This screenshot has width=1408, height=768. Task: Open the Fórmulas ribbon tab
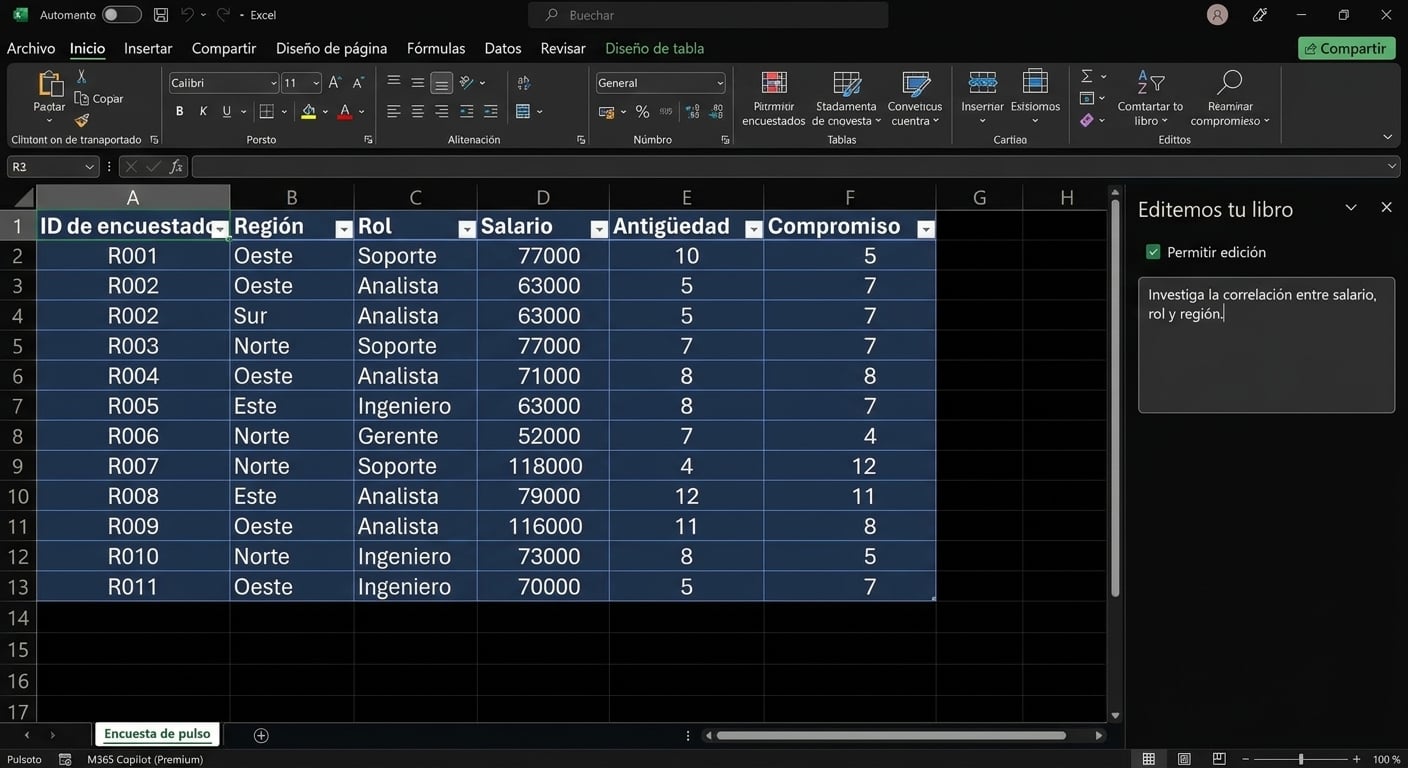click(x=436, y=48)
